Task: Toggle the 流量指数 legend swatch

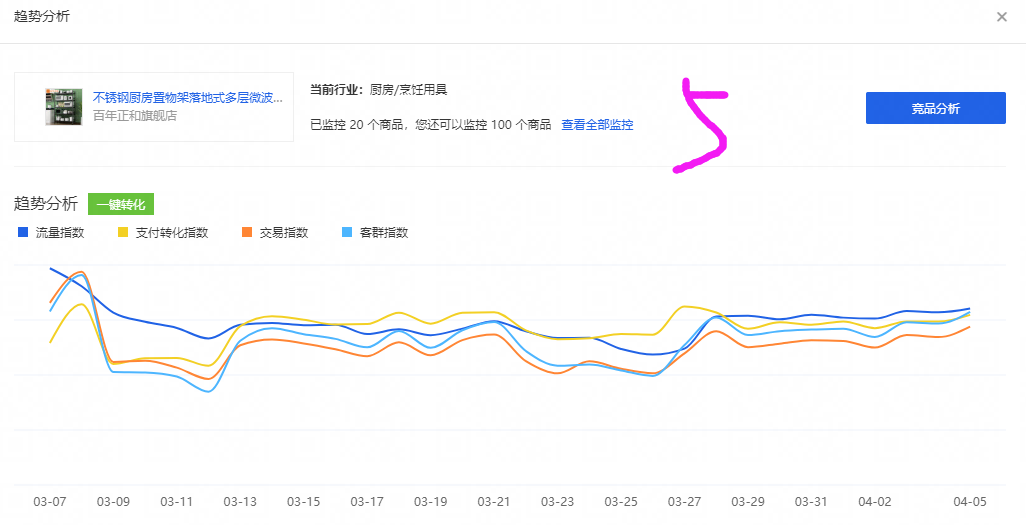Action: (23, 232)
